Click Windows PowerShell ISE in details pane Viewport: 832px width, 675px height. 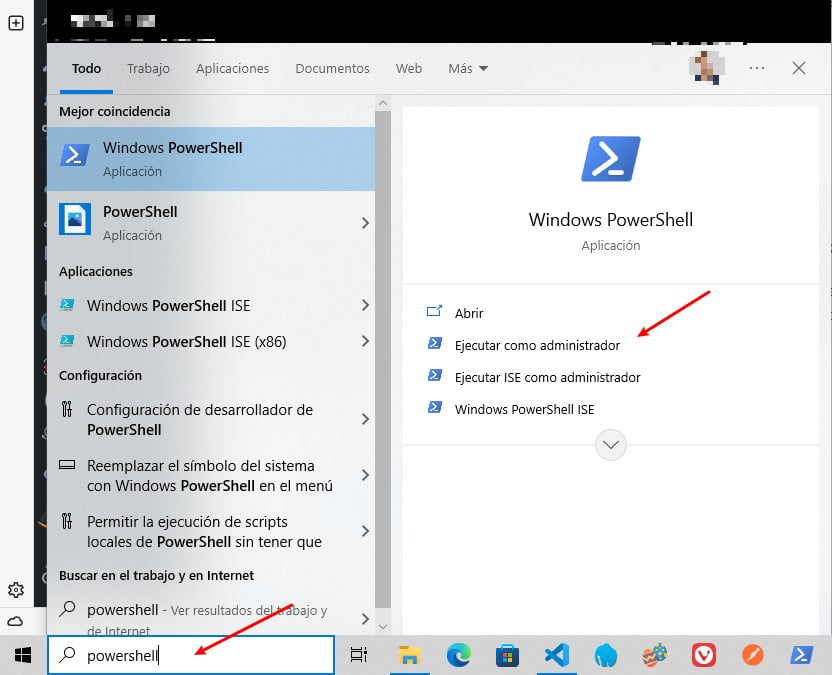click(x=524, y=409)
